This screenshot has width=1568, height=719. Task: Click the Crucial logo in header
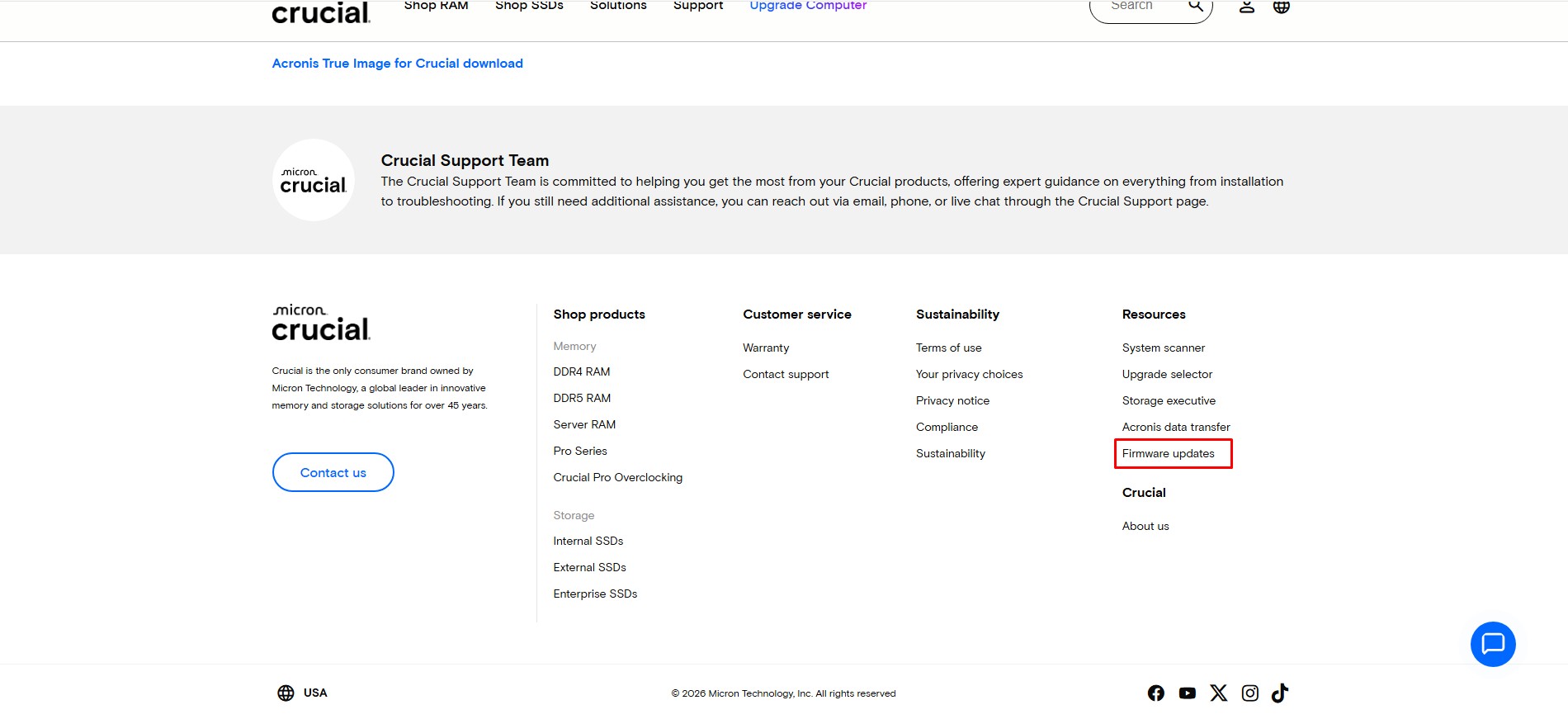tap(321, 12)
